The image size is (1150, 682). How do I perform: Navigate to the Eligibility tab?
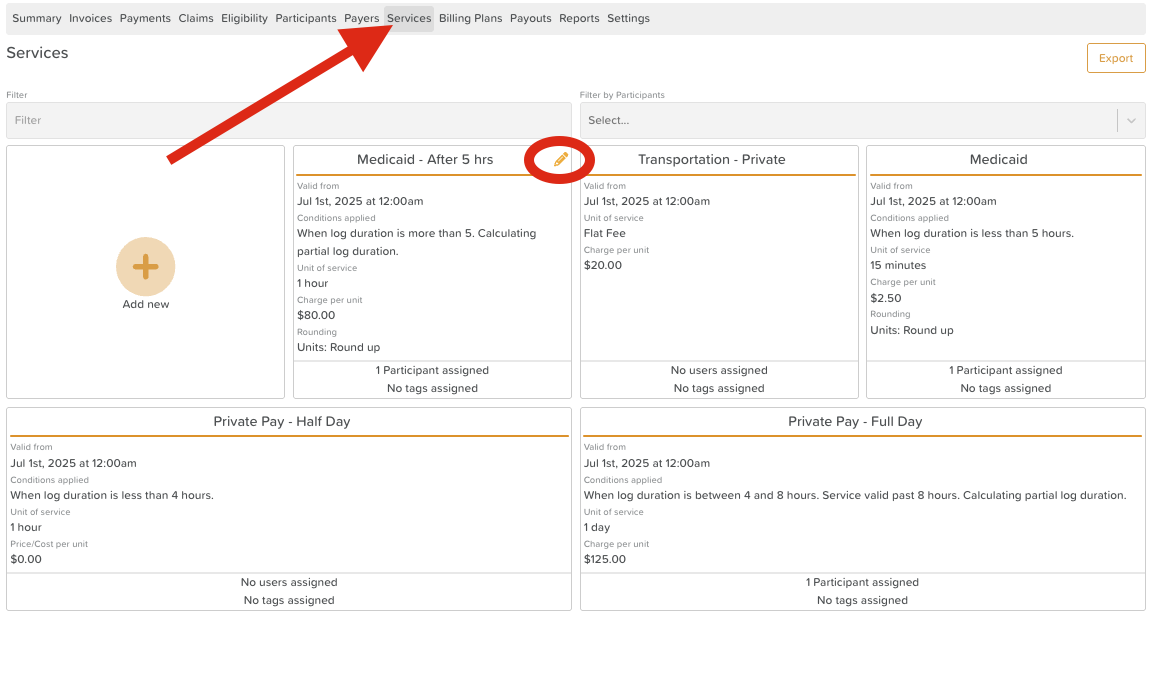coord(244,18)
